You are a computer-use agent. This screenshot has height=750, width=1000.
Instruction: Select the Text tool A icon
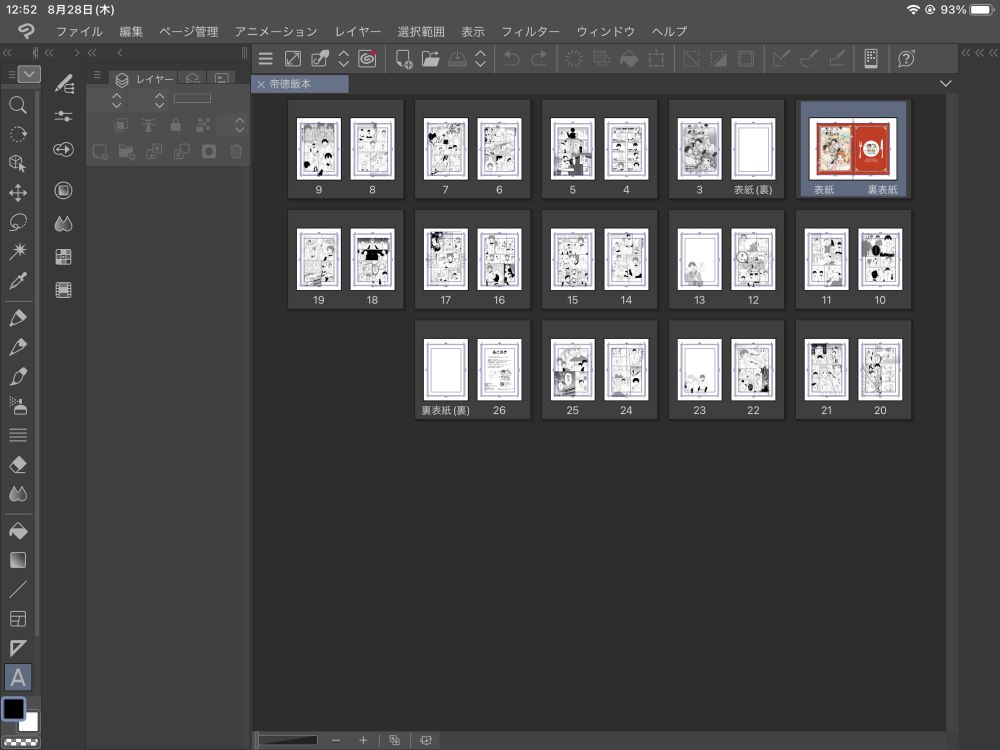pyautogui.click(x=18, y=677)
